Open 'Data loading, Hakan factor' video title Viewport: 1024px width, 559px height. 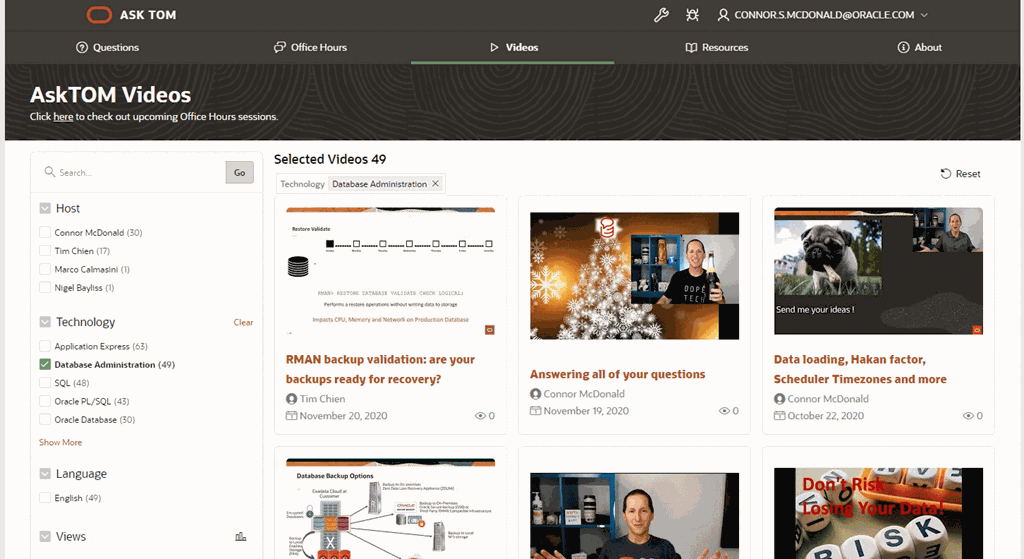pyautogui.click(x=860, y=369)
